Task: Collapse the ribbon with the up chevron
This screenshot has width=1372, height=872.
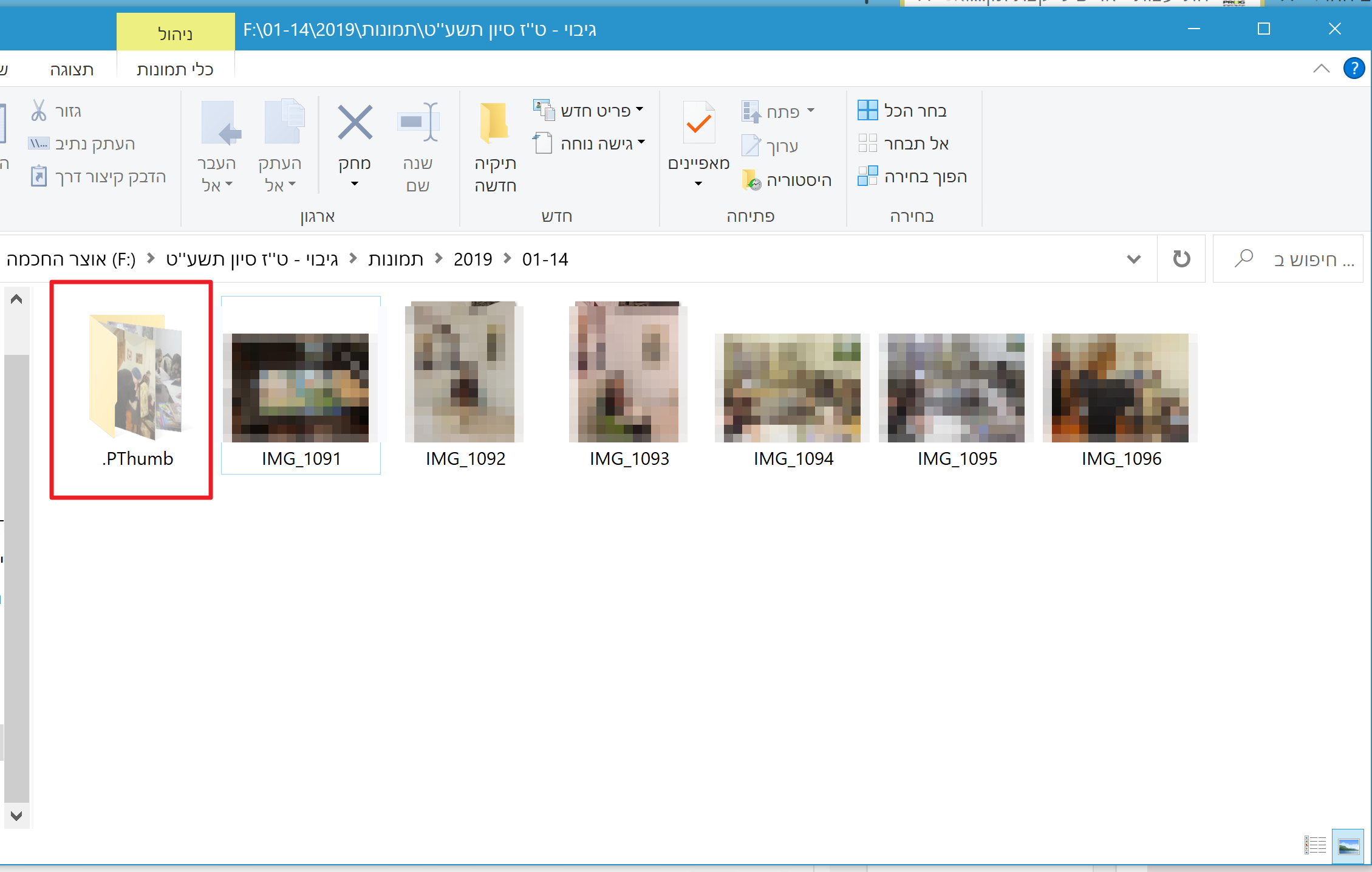Action: pos(1321,68)
